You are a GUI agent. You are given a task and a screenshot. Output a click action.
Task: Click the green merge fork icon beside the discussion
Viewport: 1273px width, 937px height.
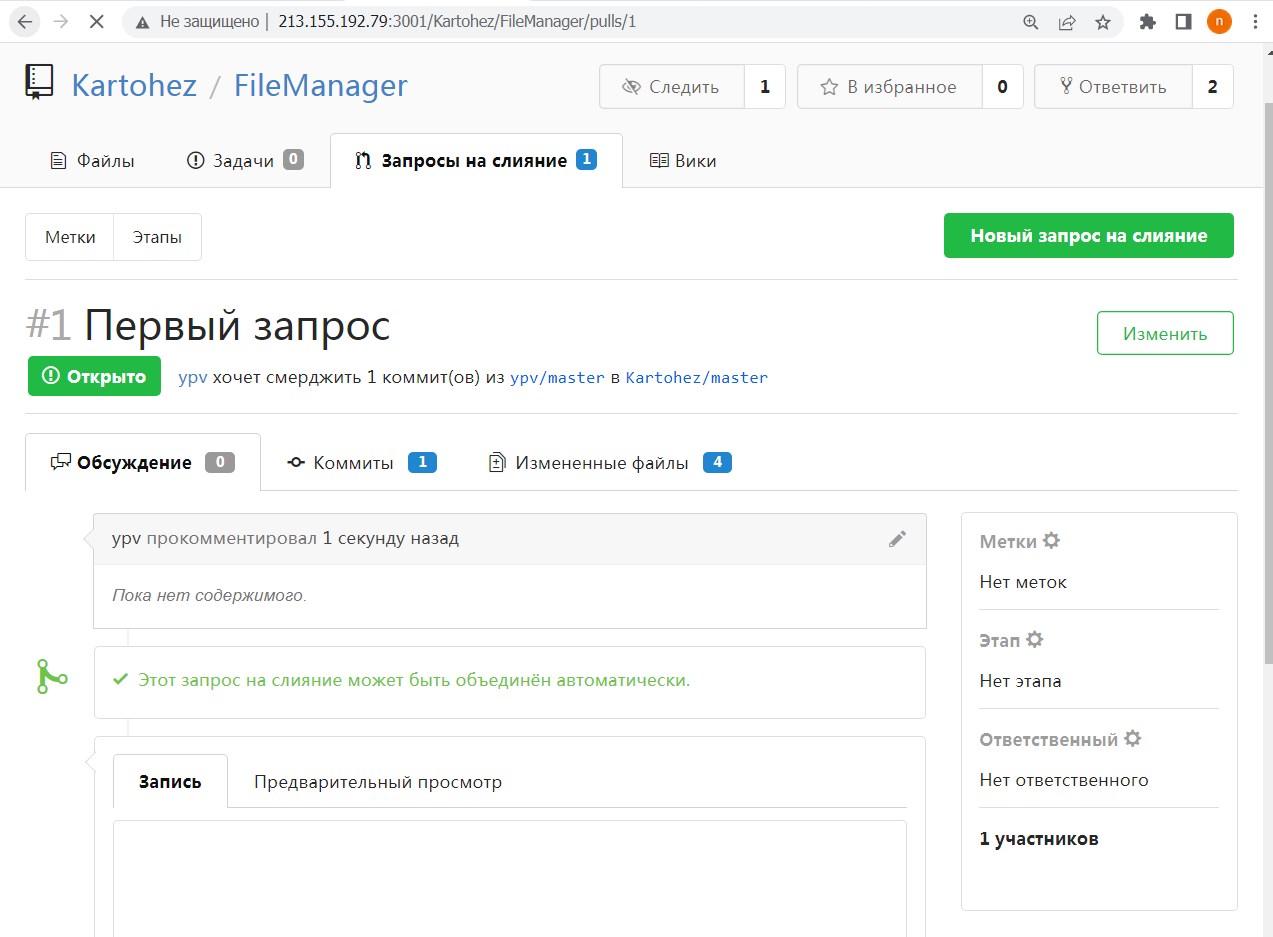51,676
